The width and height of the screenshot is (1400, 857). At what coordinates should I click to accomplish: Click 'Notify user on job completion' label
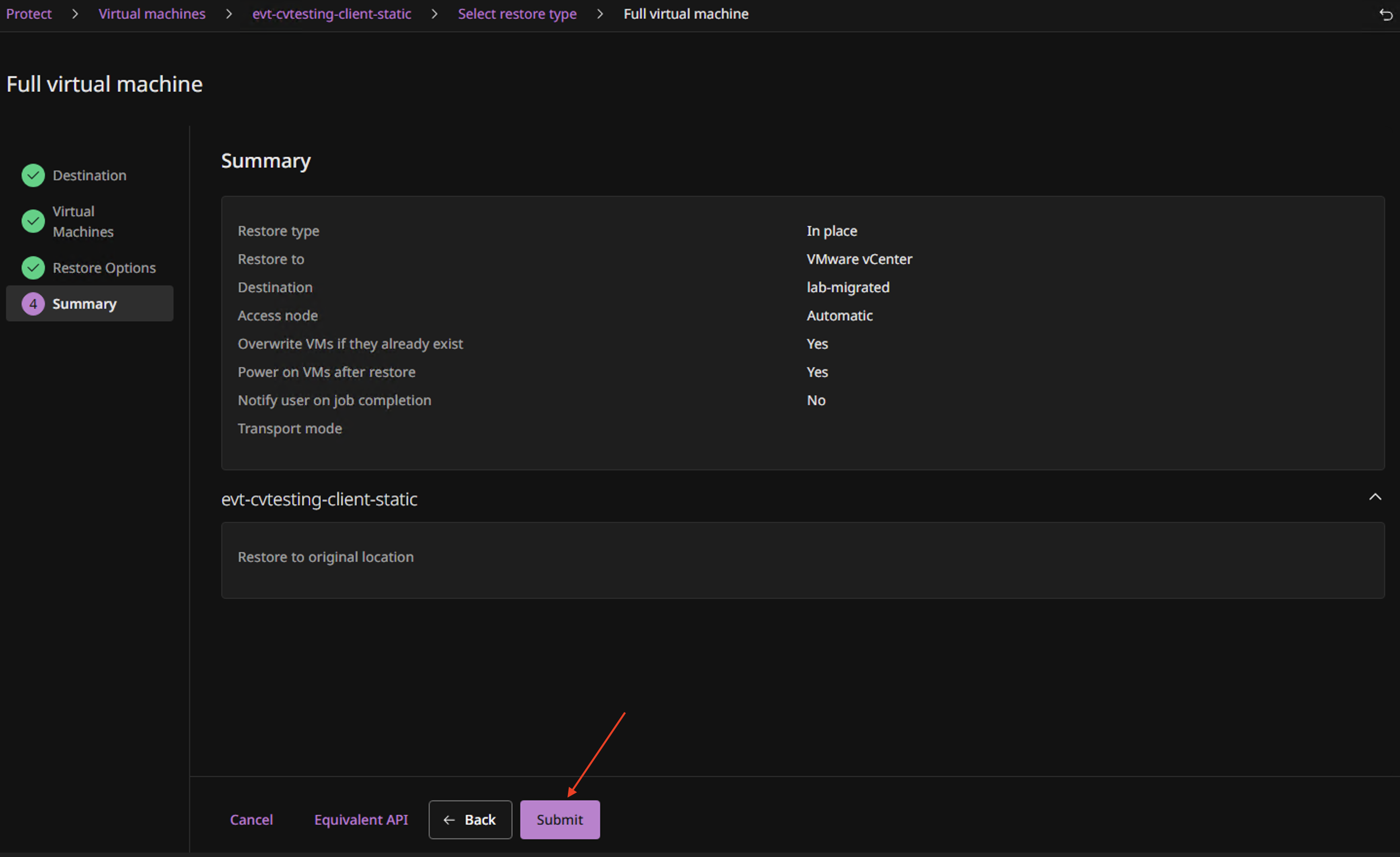pos(335,400)
